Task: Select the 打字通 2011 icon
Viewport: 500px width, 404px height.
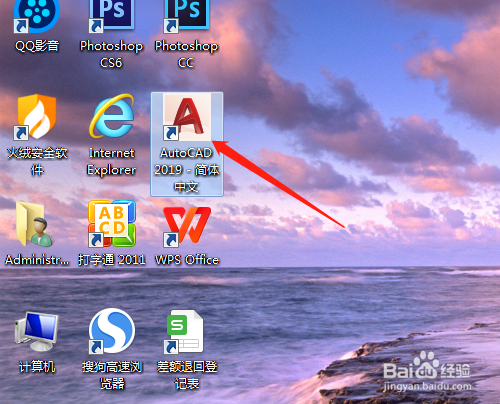Action: click(x=112, y=224)
